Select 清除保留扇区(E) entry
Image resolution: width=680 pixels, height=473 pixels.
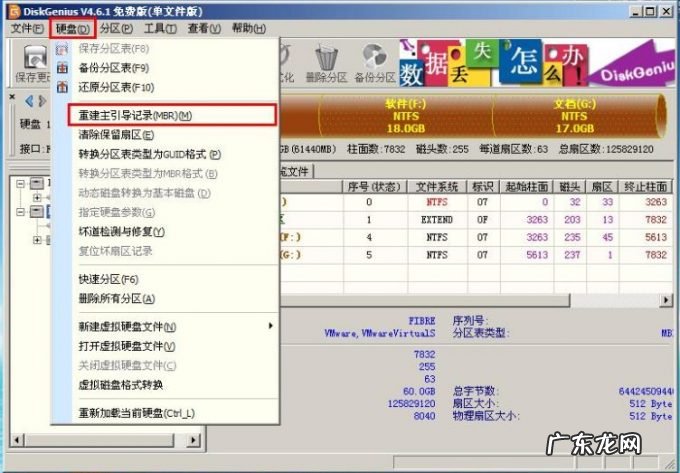tap(116, 135)
